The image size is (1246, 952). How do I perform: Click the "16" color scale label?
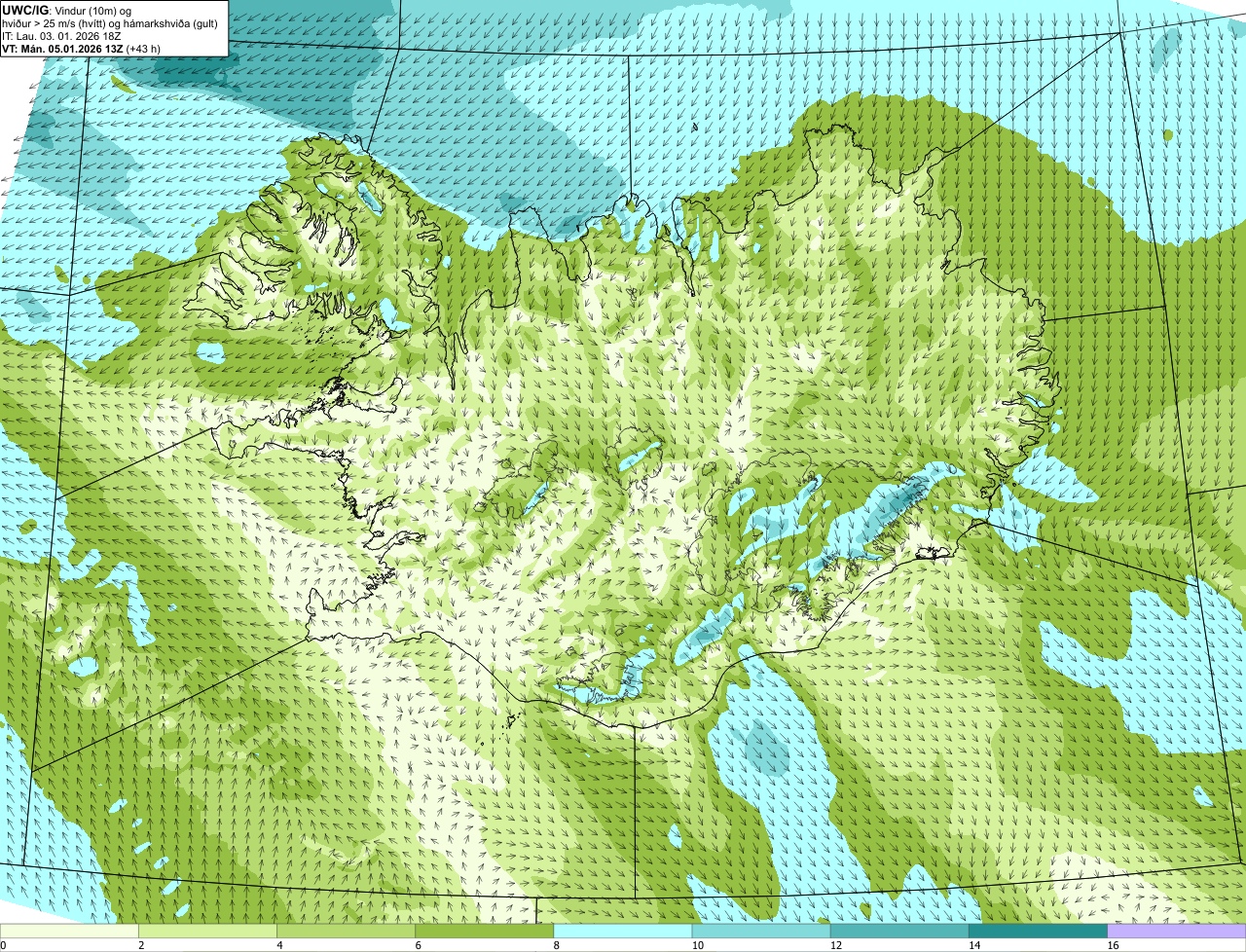(x=1113, y=945)
